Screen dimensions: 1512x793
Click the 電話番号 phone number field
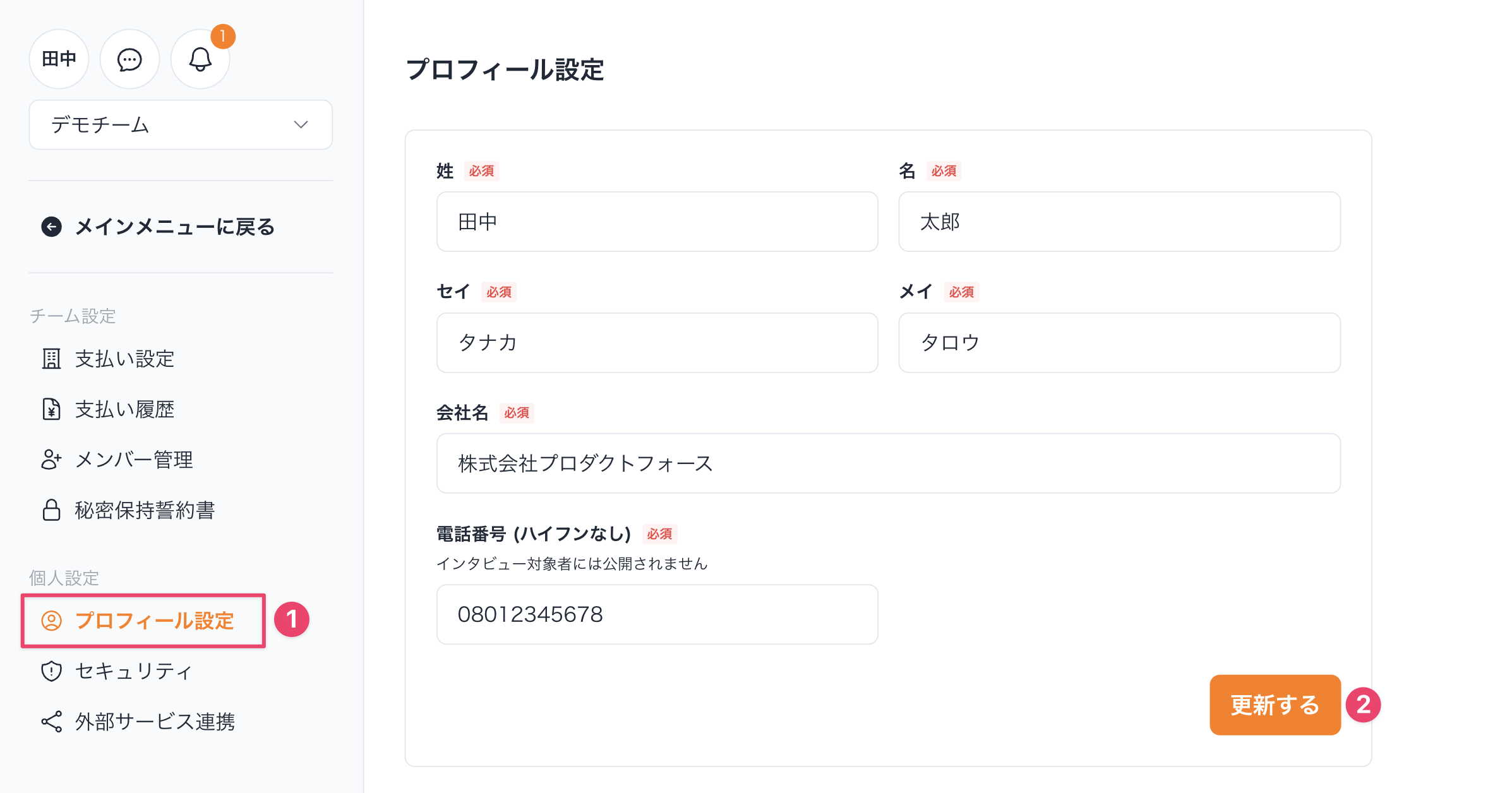click(657, 614)
